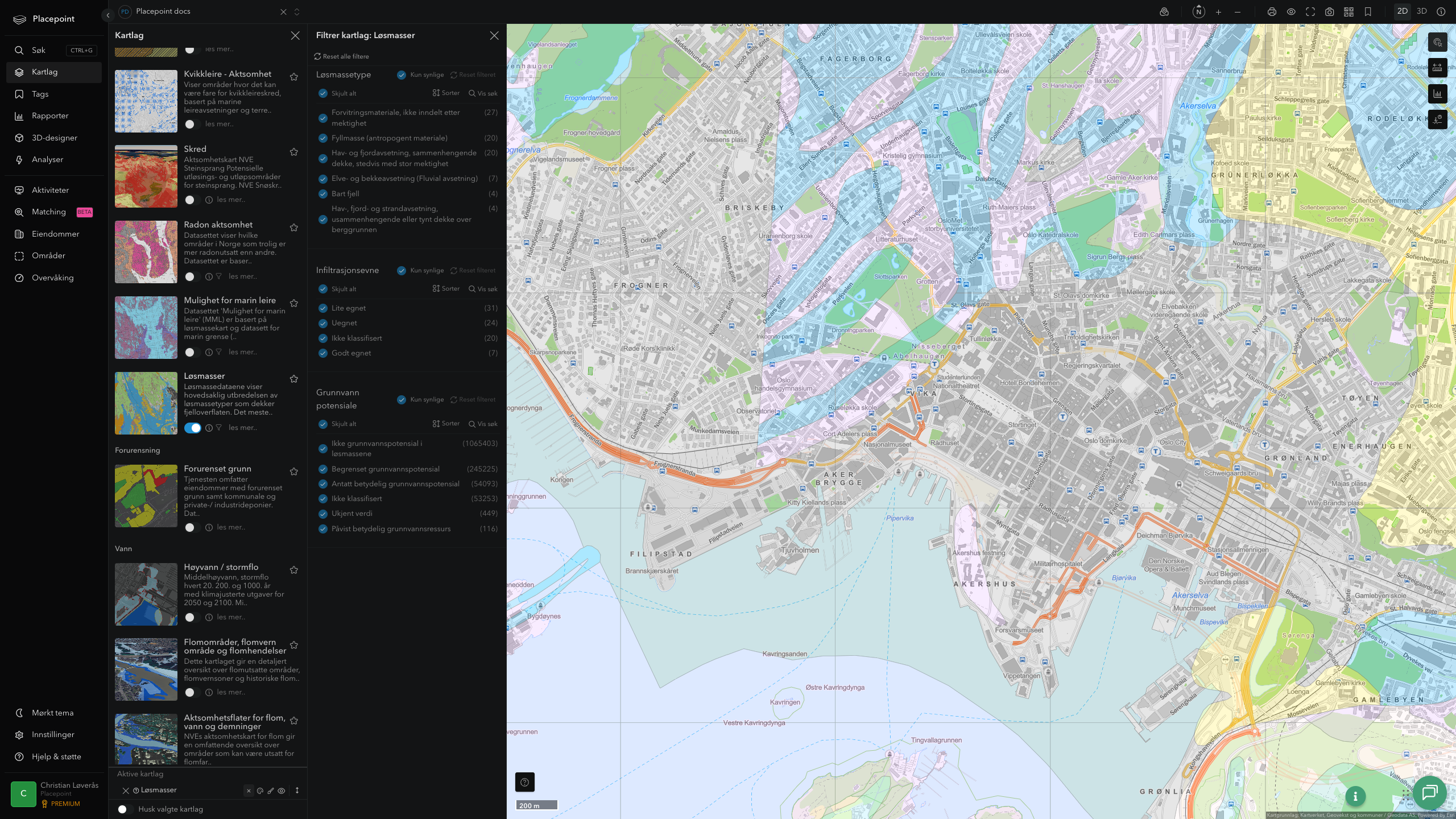Open brush style tool for active Løsmasser
The image size is (1456, 819).
pyautogui.click(x=271, y=791)
